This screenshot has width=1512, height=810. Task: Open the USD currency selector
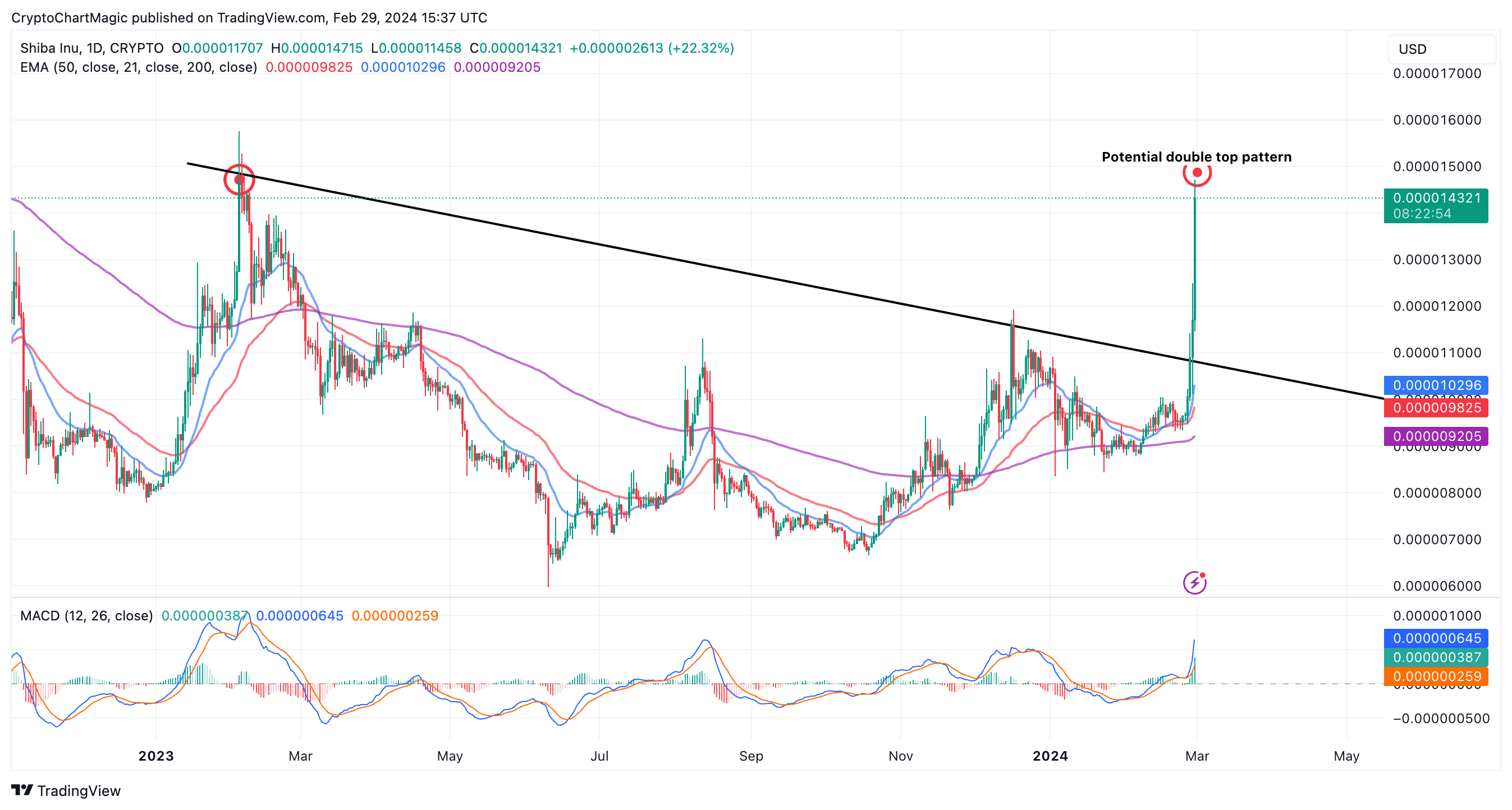coord(1442,49)
